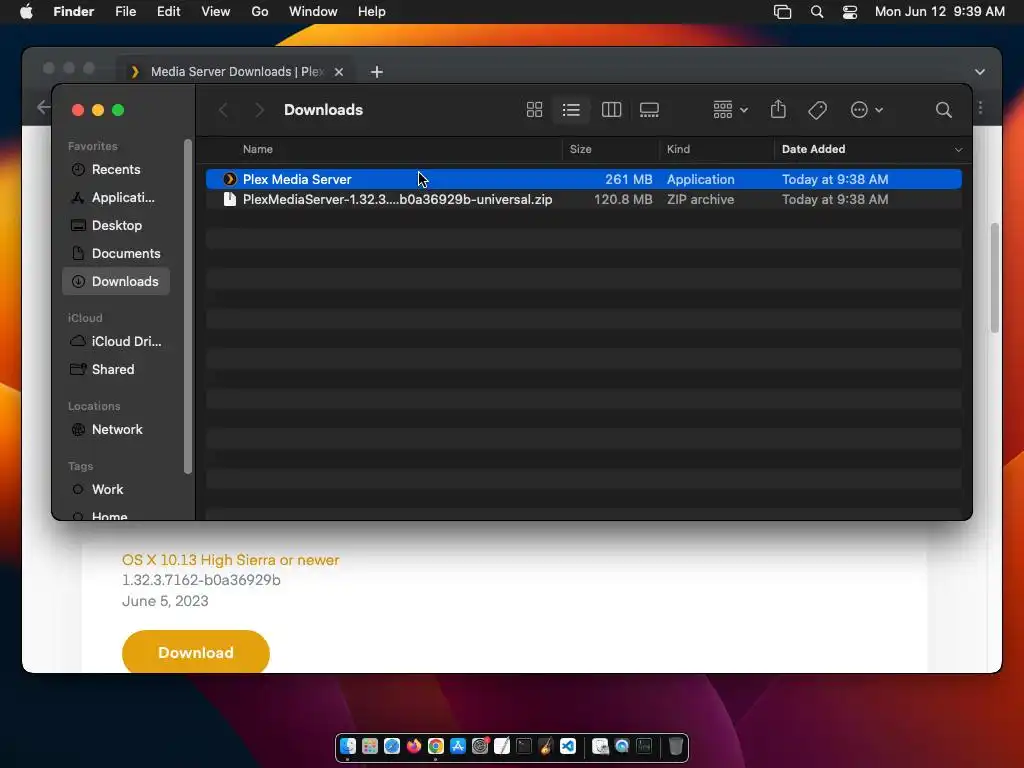
Task: Open App Store from the Dock
Action: [458, 746]
